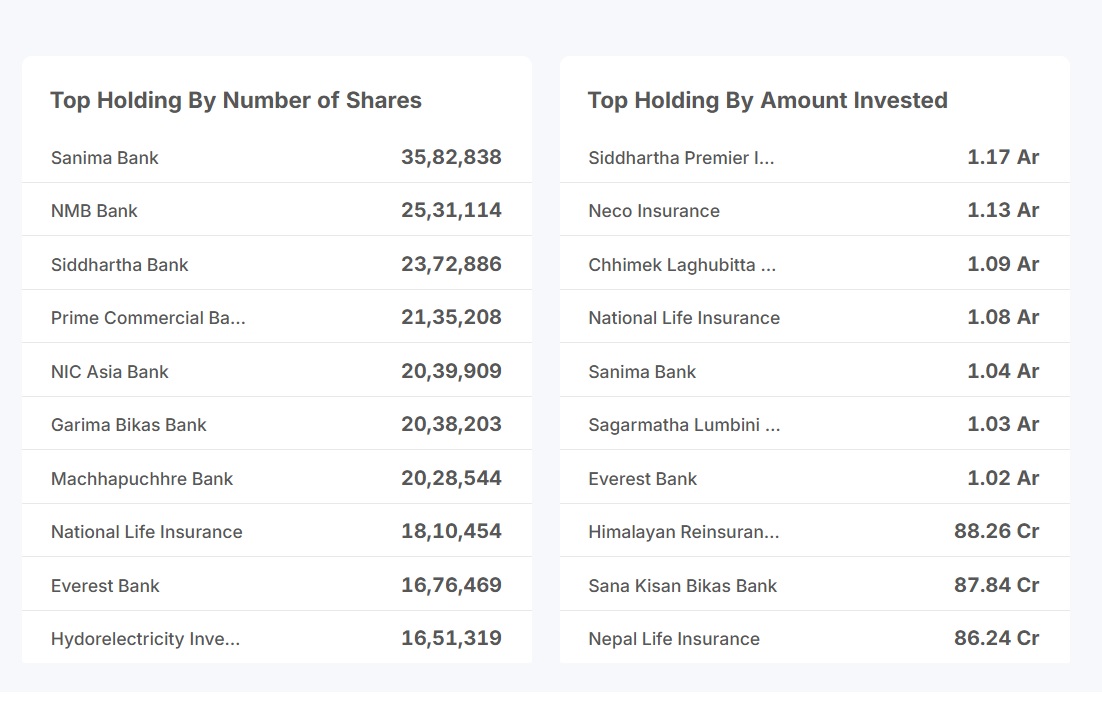Click the Nepal Life Insurance row
The image size is (1102, 705).
click(x=674, y=639)
